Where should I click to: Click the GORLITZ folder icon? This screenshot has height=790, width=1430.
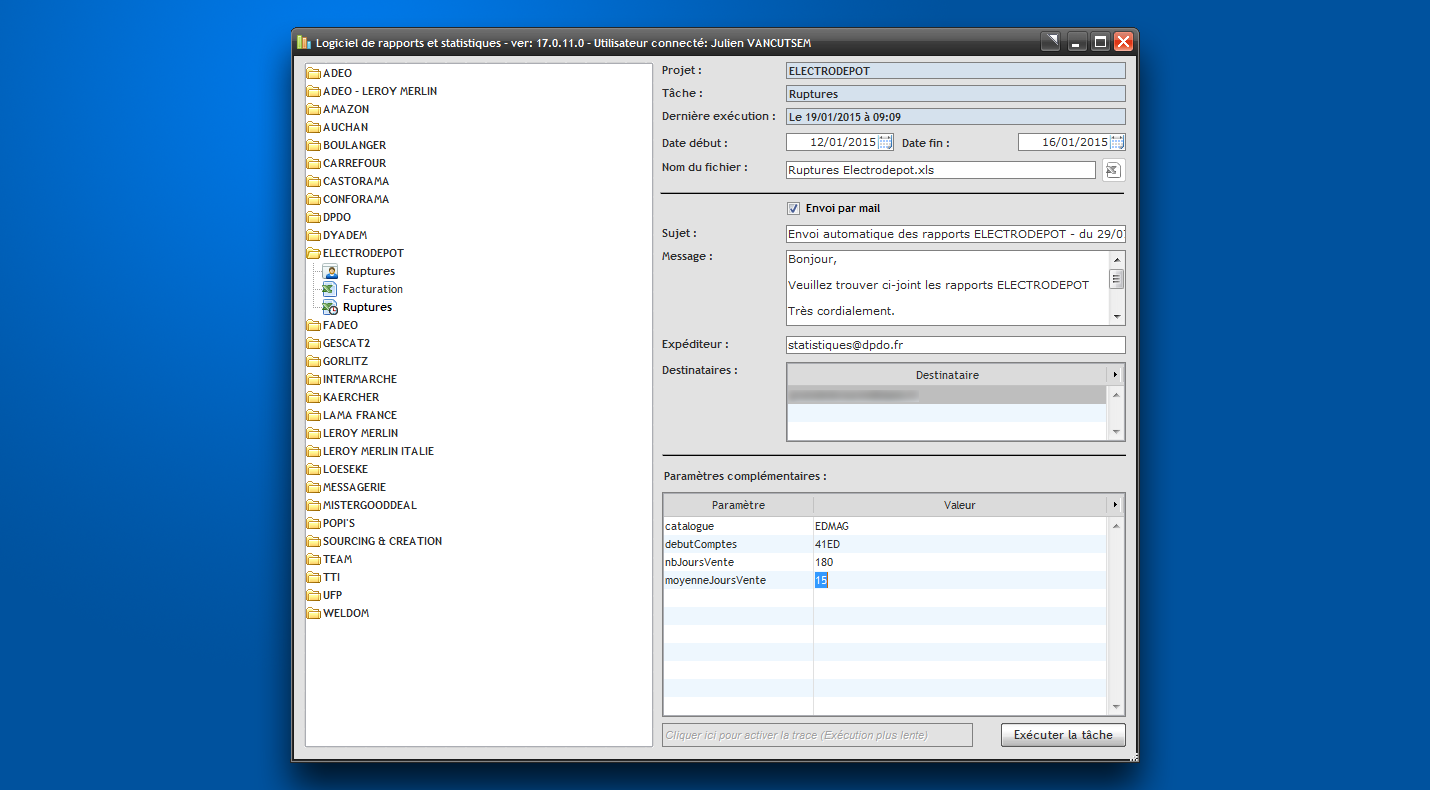click(x=314, y=361)
